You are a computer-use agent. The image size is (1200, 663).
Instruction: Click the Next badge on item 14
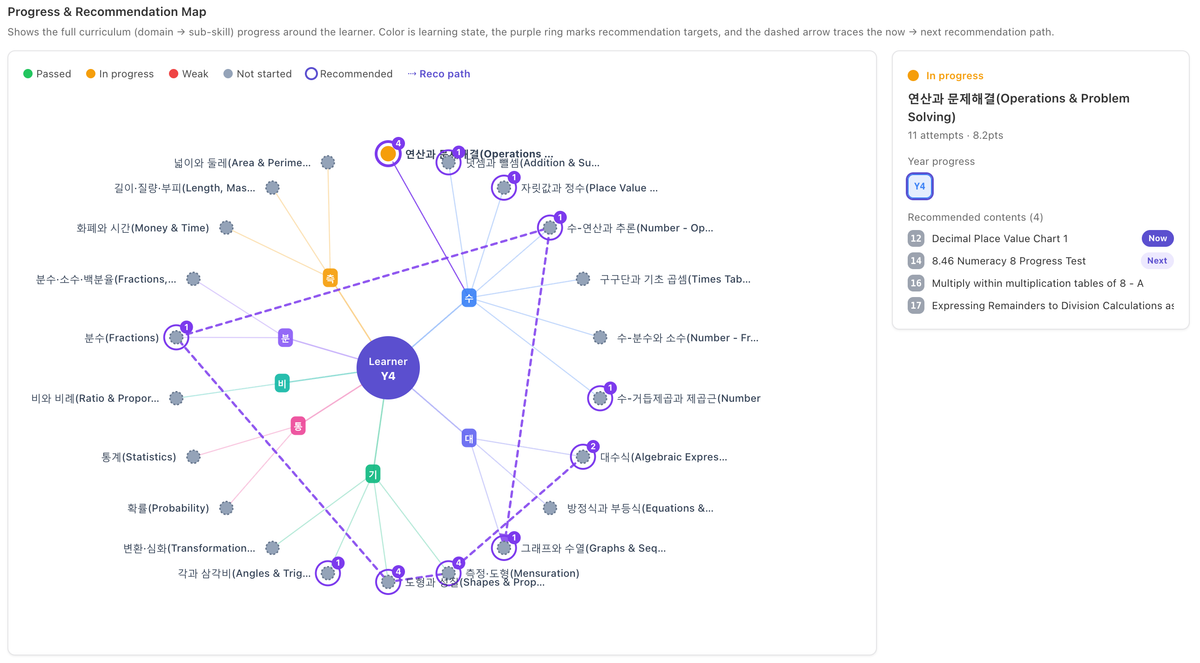click(x=1157, y=260)
